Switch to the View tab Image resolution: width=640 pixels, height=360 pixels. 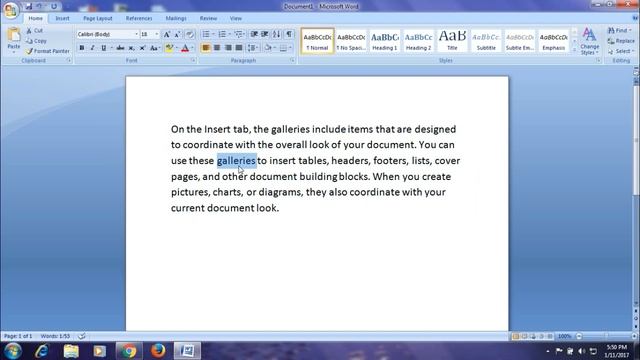[x=236, y=18]
